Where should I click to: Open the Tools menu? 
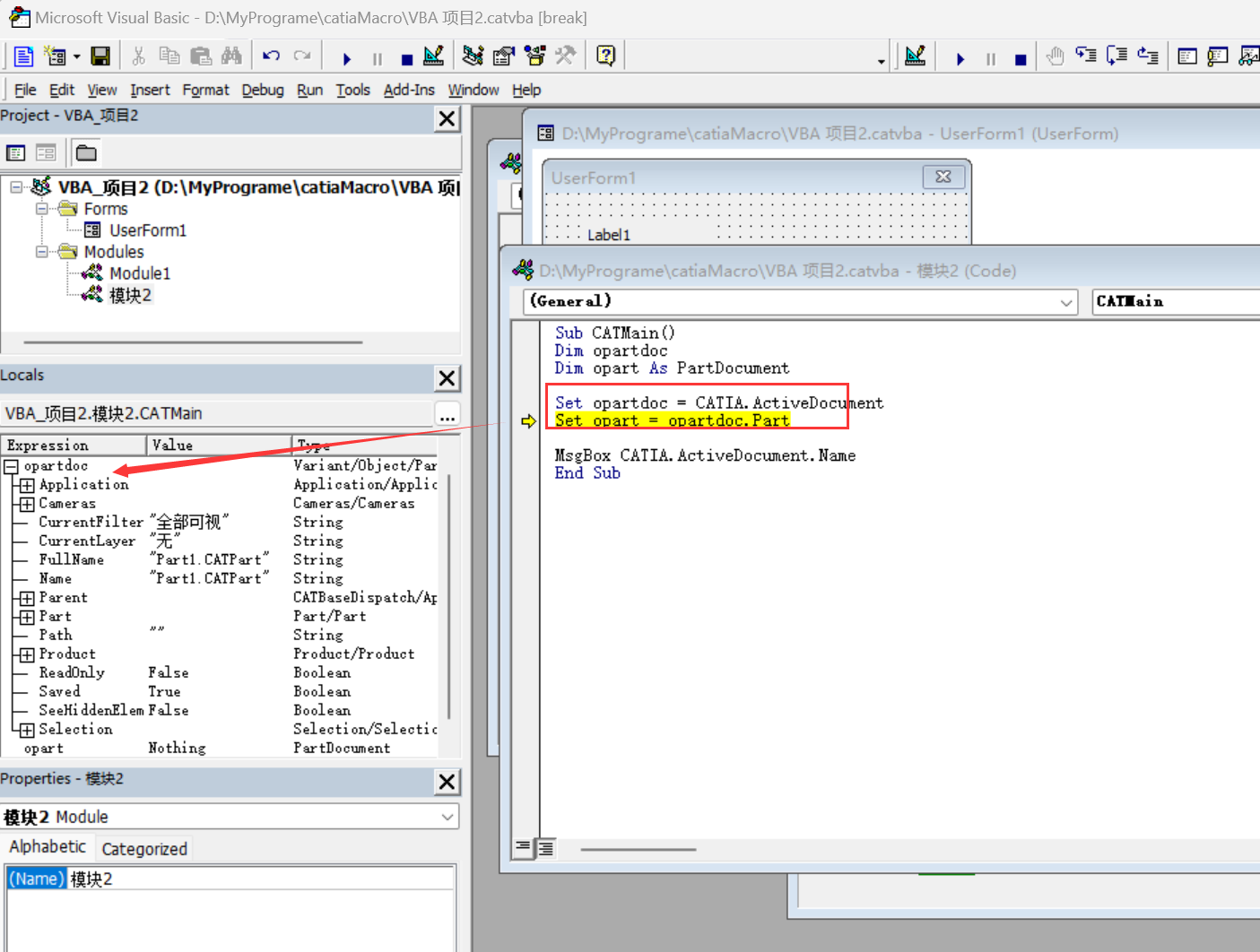[x=353, y=90]
